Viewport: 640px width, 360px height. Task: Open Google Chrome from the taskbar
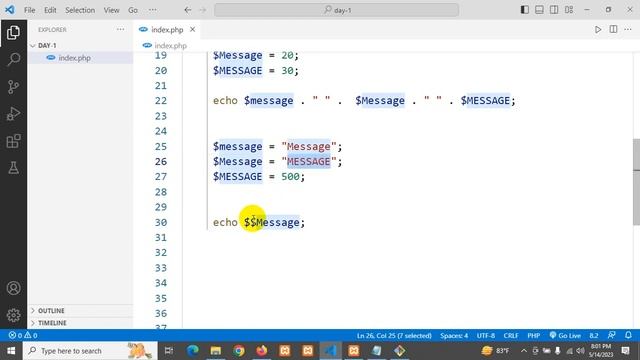(239, 351)
